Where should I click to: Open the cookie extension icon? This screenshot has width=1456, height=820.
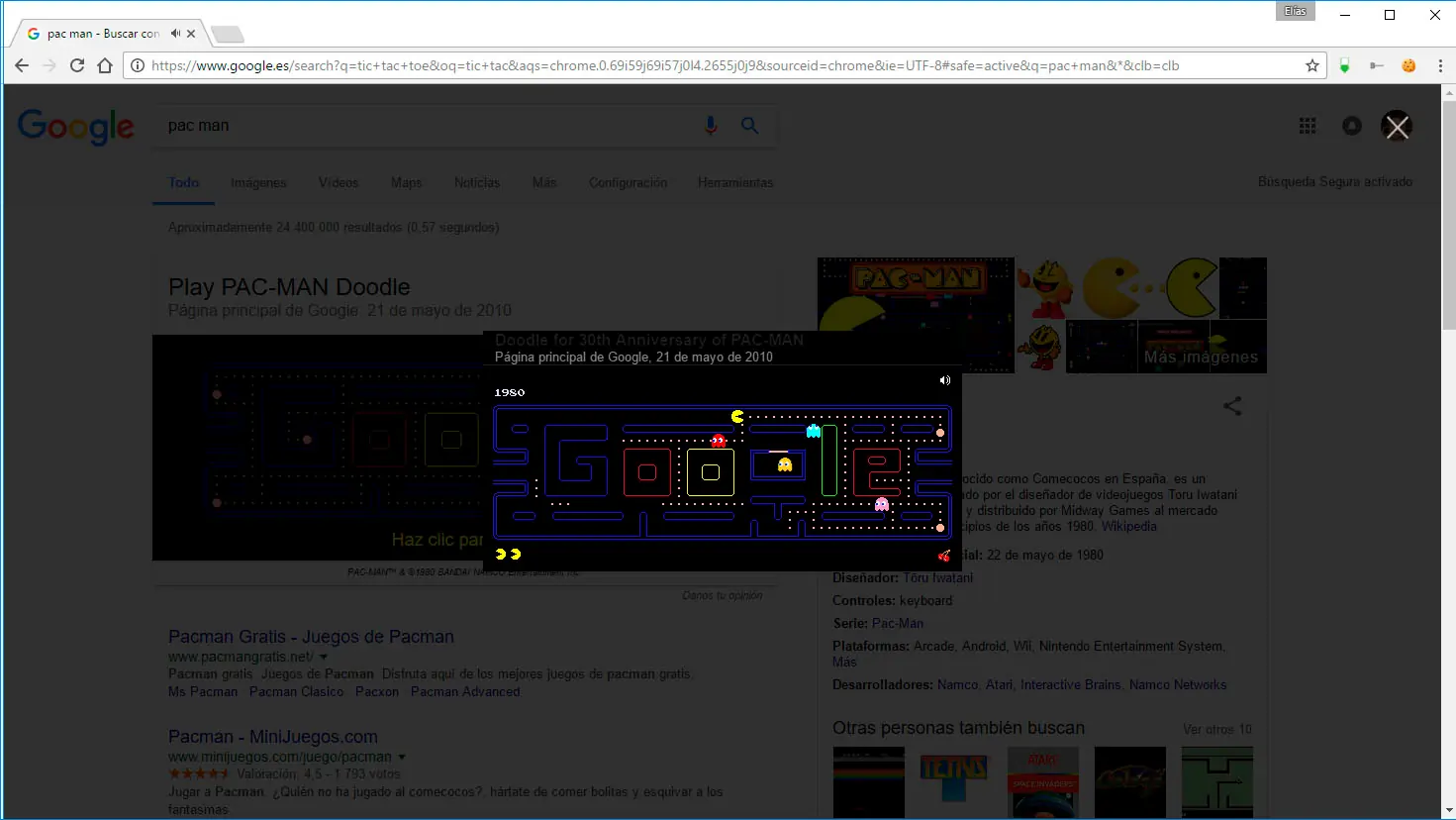(x=1408, y=65)
